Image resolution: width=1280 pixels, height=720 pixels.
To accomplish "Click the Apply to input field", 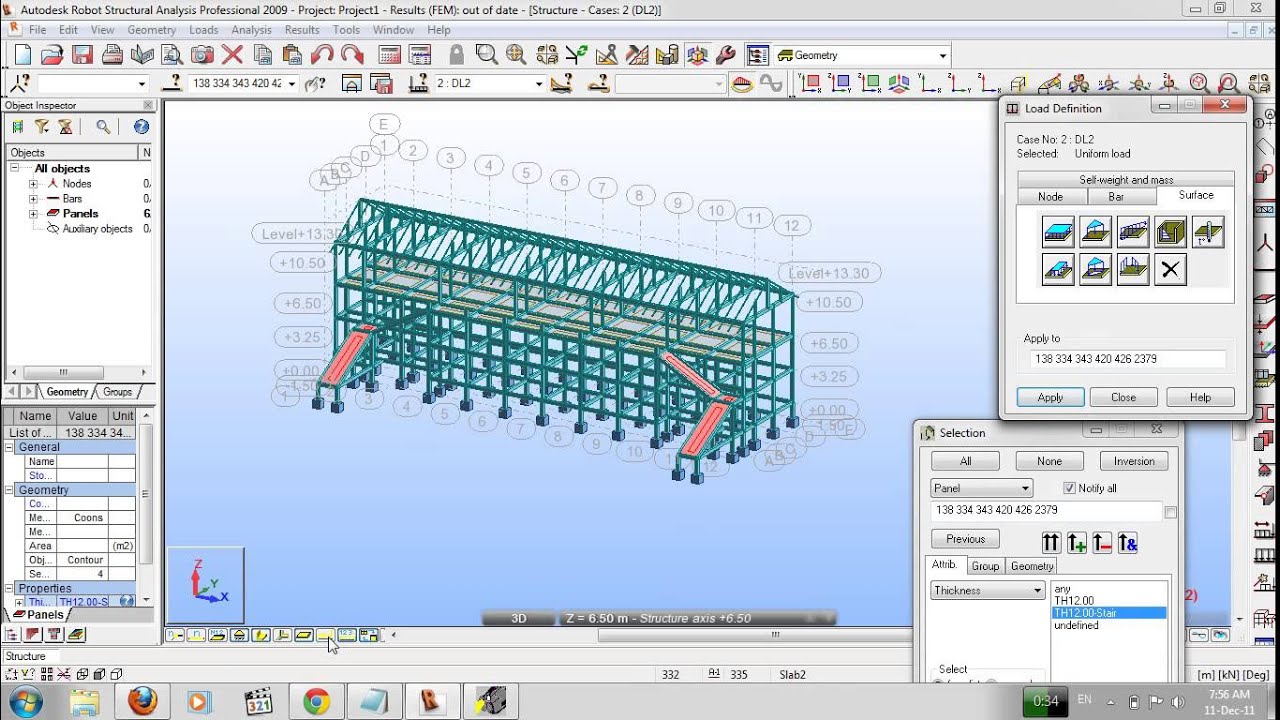I will point(1127,359).
